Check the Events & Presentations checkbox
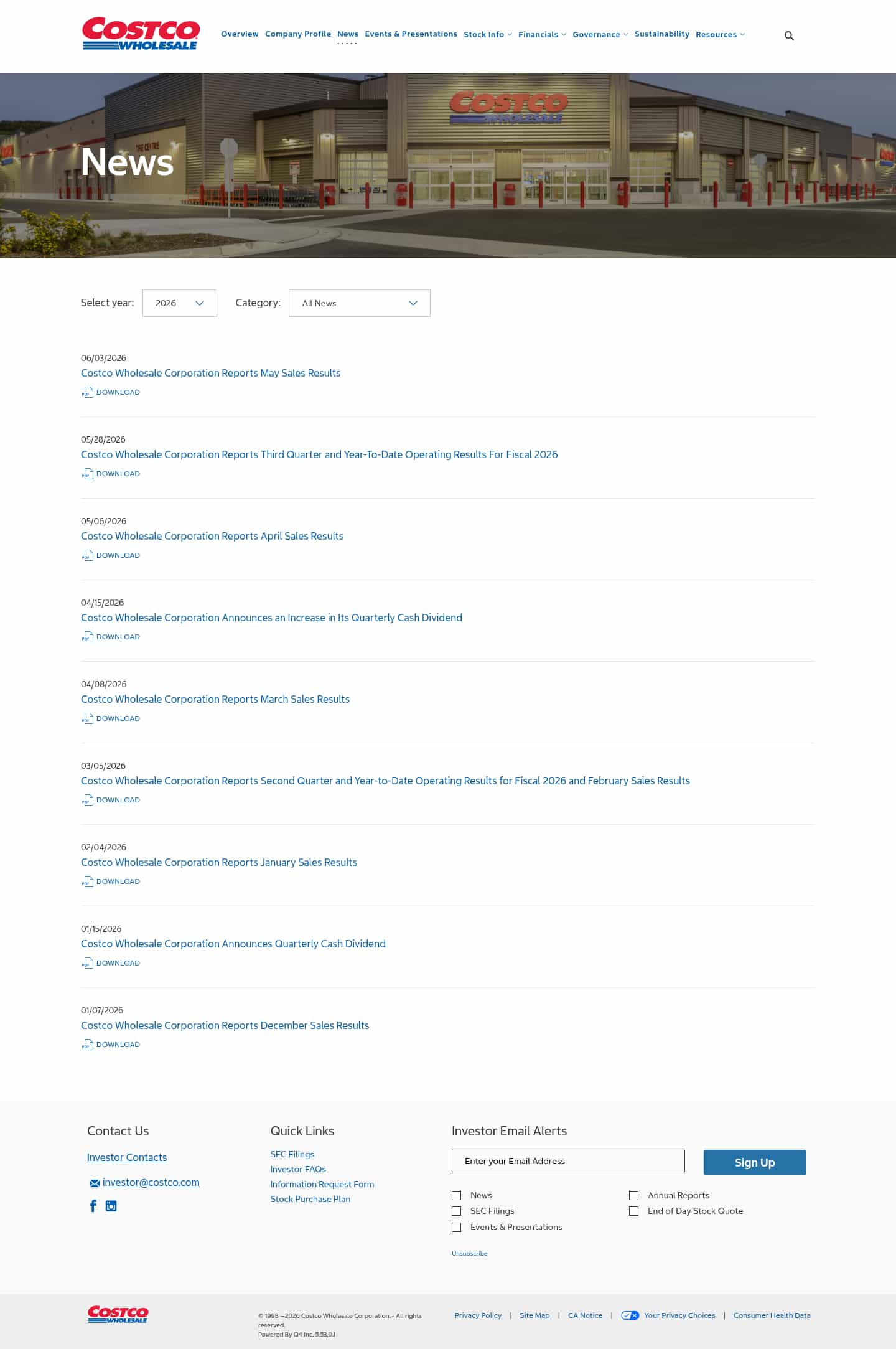This screenshot has width=896, height=1349. [x=457, y=1227]
